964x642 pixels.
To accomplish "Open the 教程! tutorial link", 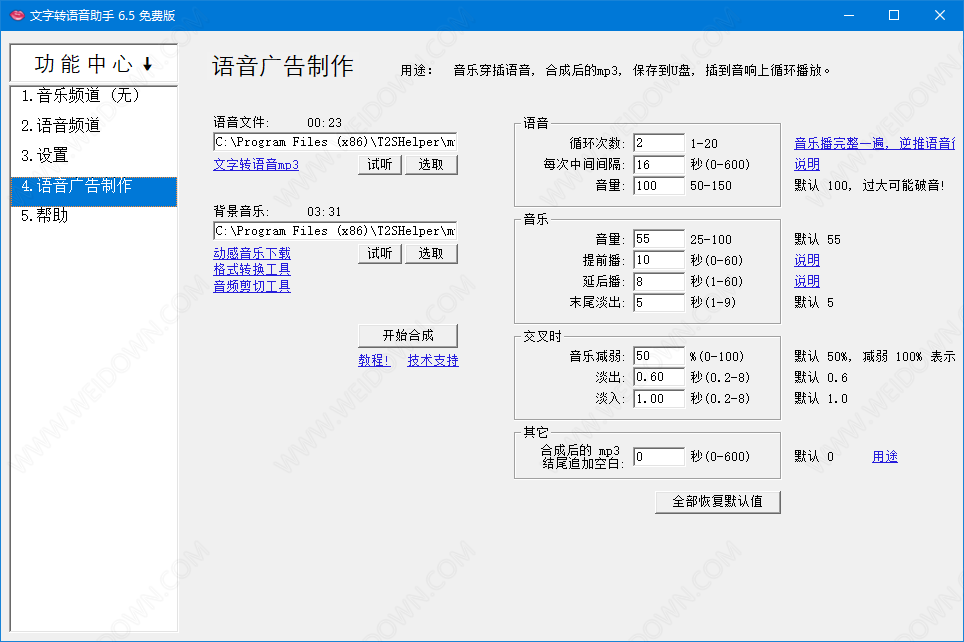I will pos(375,361).
